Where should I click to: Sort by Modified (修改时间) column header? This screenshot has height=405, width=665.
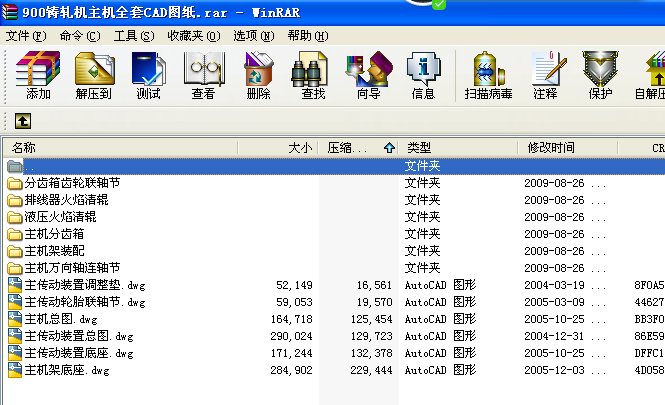pos(567,148)
